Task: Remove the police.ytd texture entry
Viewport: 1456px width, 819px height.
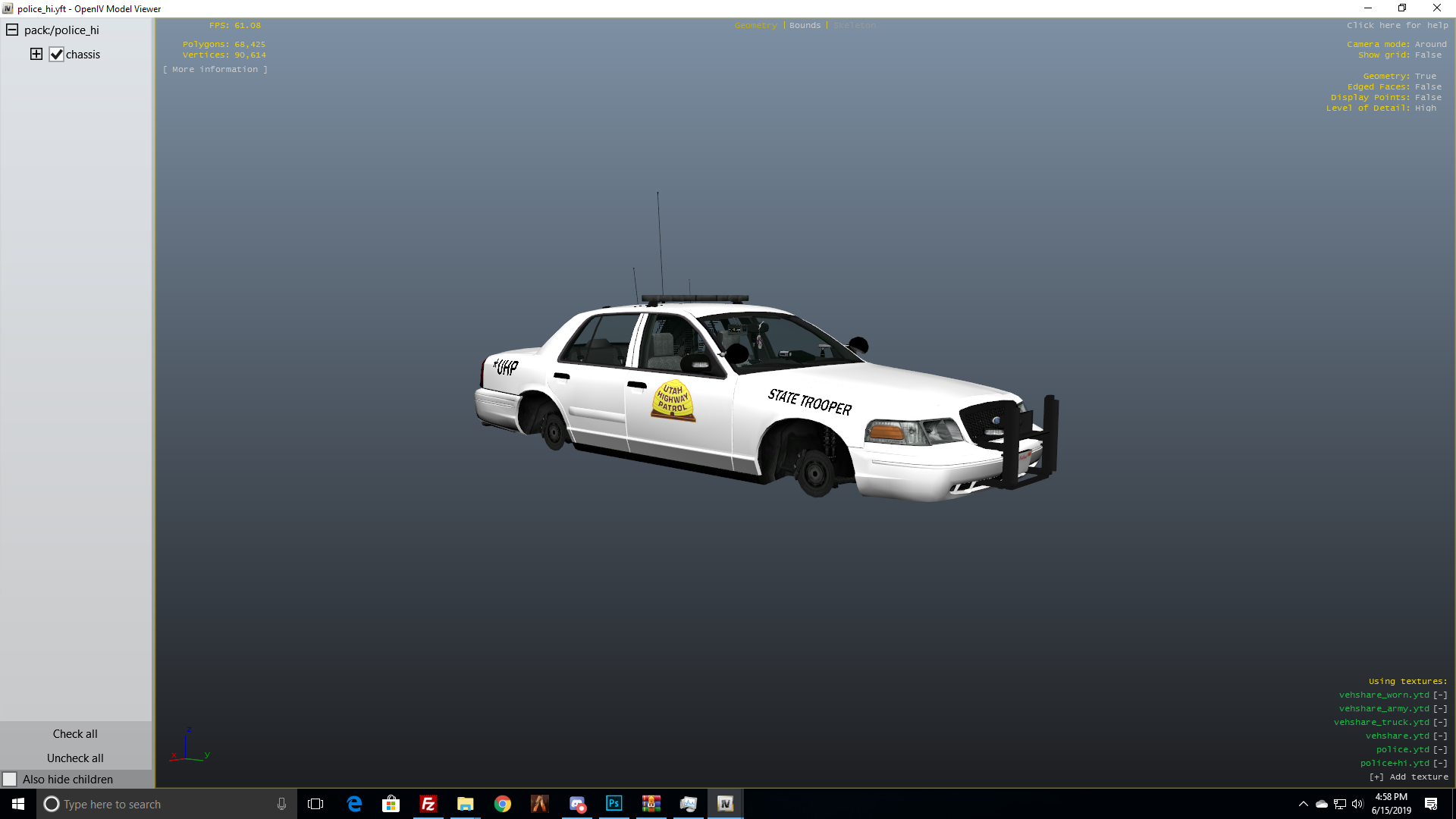Action: (x=1440, y=749)
